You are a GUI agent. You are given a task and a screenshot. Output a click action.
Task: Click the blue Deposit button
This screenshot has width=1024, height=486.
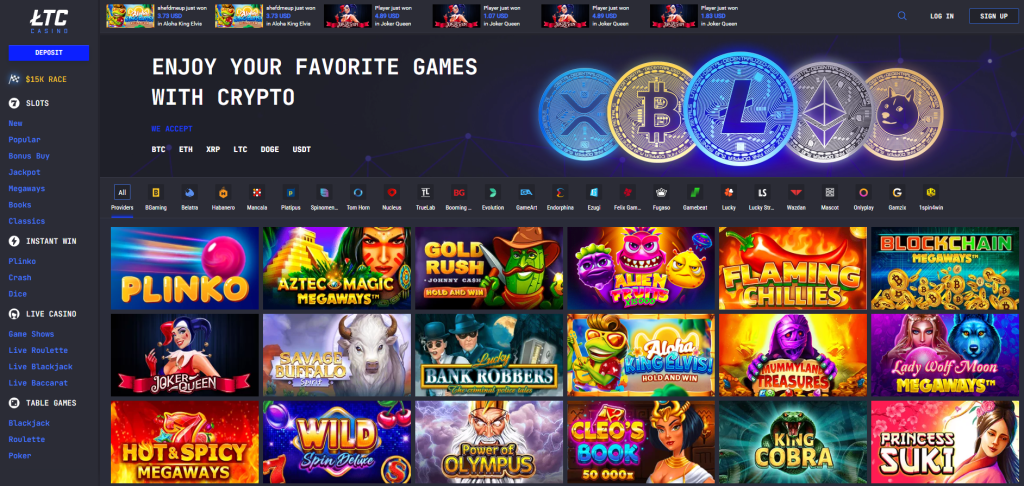coord(49,53)
